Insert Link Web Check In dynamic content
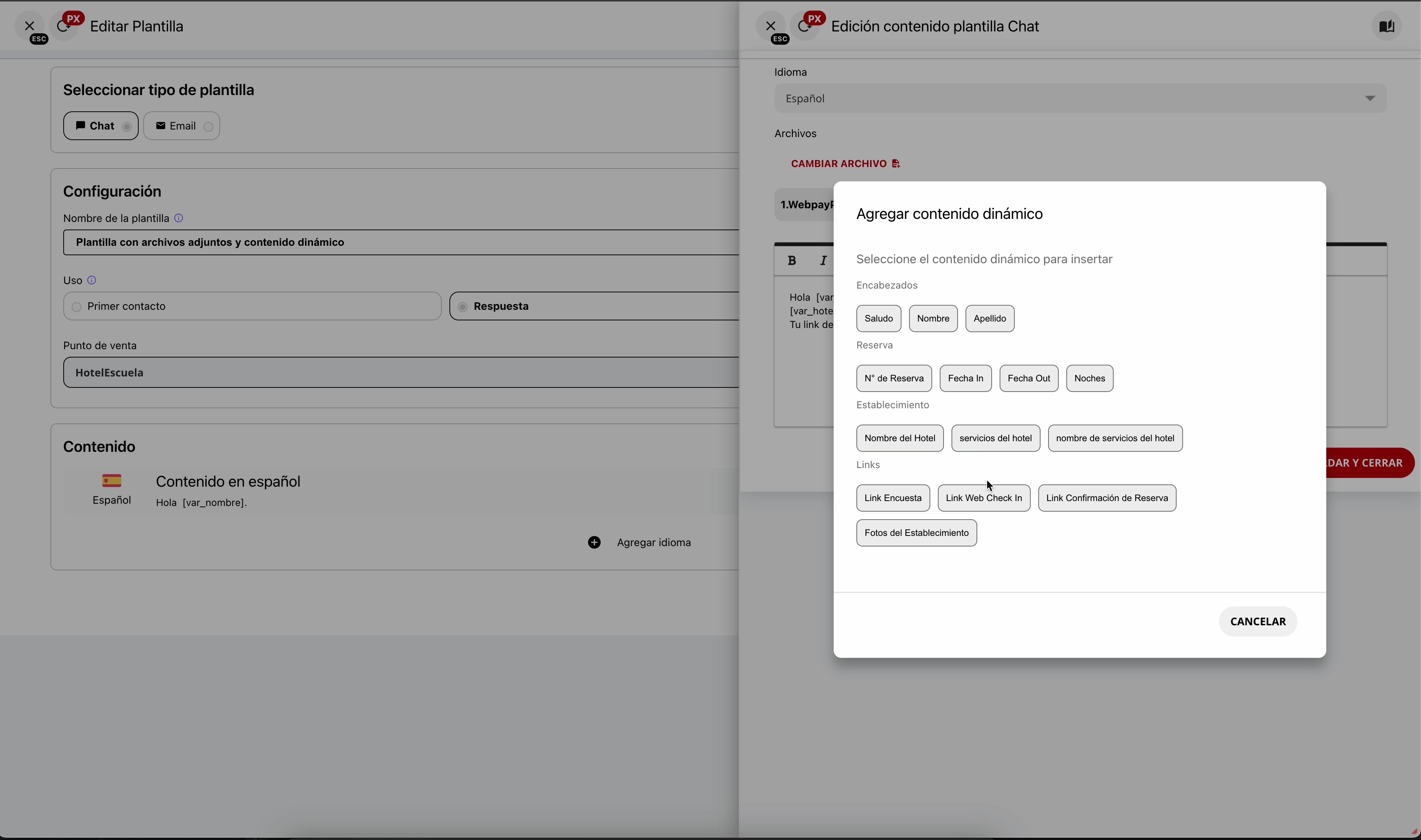The height and width of the screenshot is (840, 1421). [x=983, y=498]
